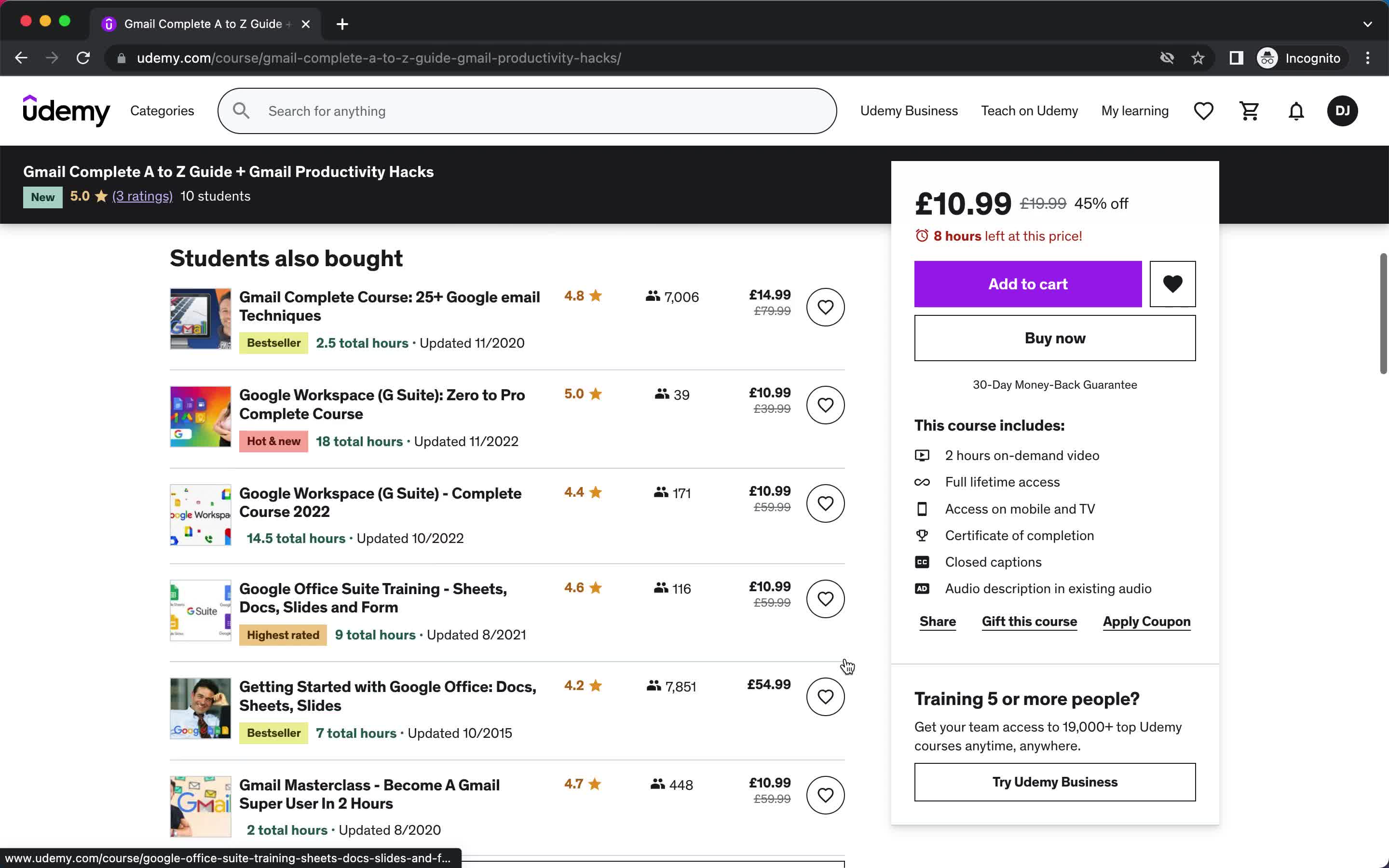Image resolution: width=1389 pixels, height=868 pixels.
Task: Click the New badge in course header
Action: click(42, 197)
